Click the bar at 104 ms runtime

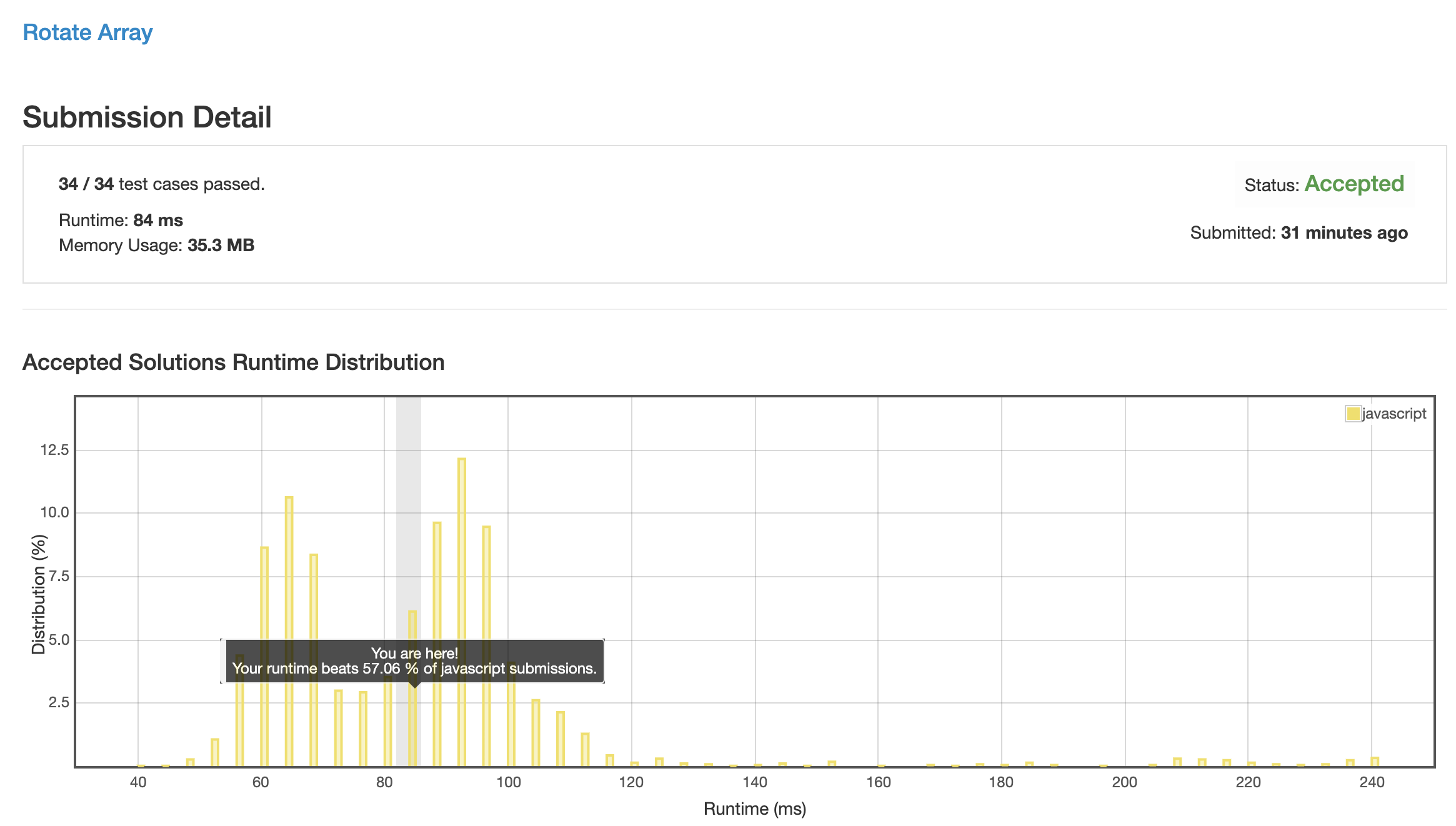point(536,733)
